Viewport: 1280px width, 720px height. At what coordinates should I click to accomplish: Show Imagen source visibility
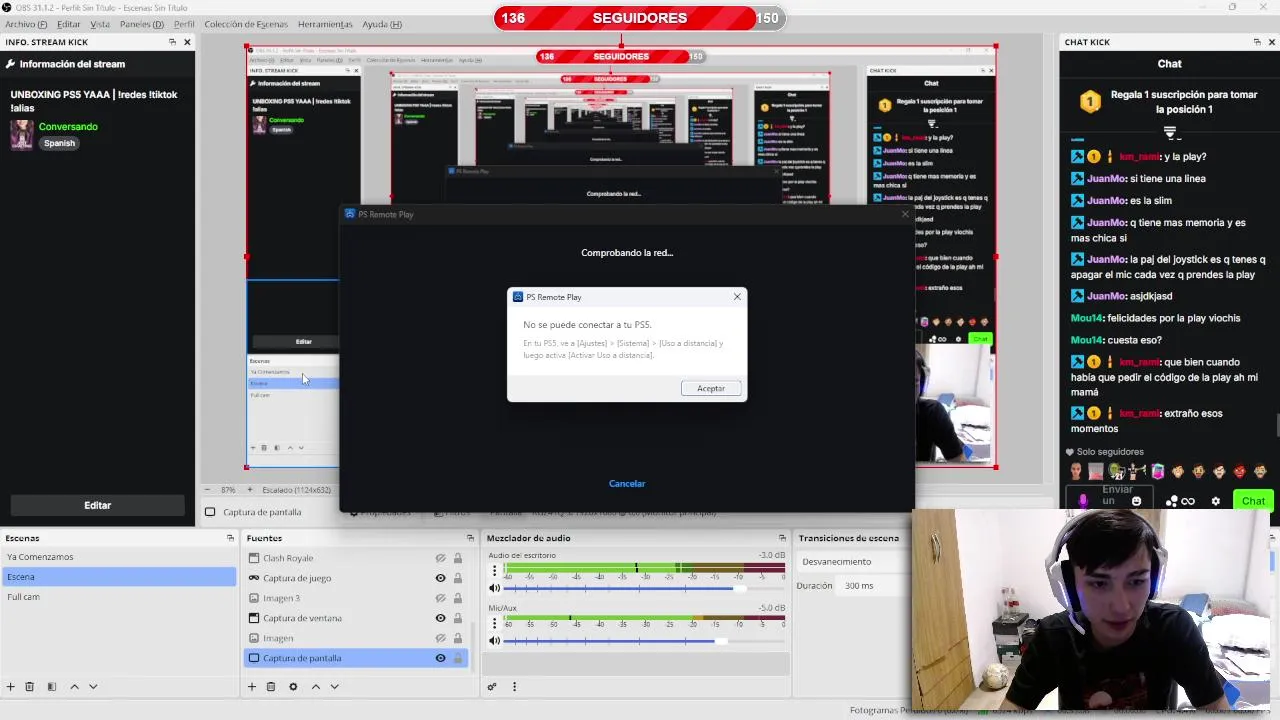(440, 638)
